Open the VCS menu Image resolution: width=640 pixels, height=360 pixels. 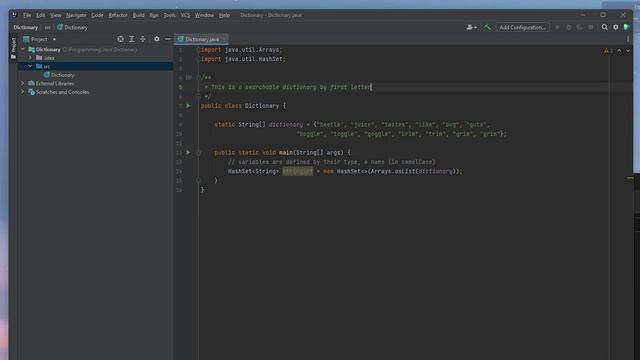(x=185, y=15)
